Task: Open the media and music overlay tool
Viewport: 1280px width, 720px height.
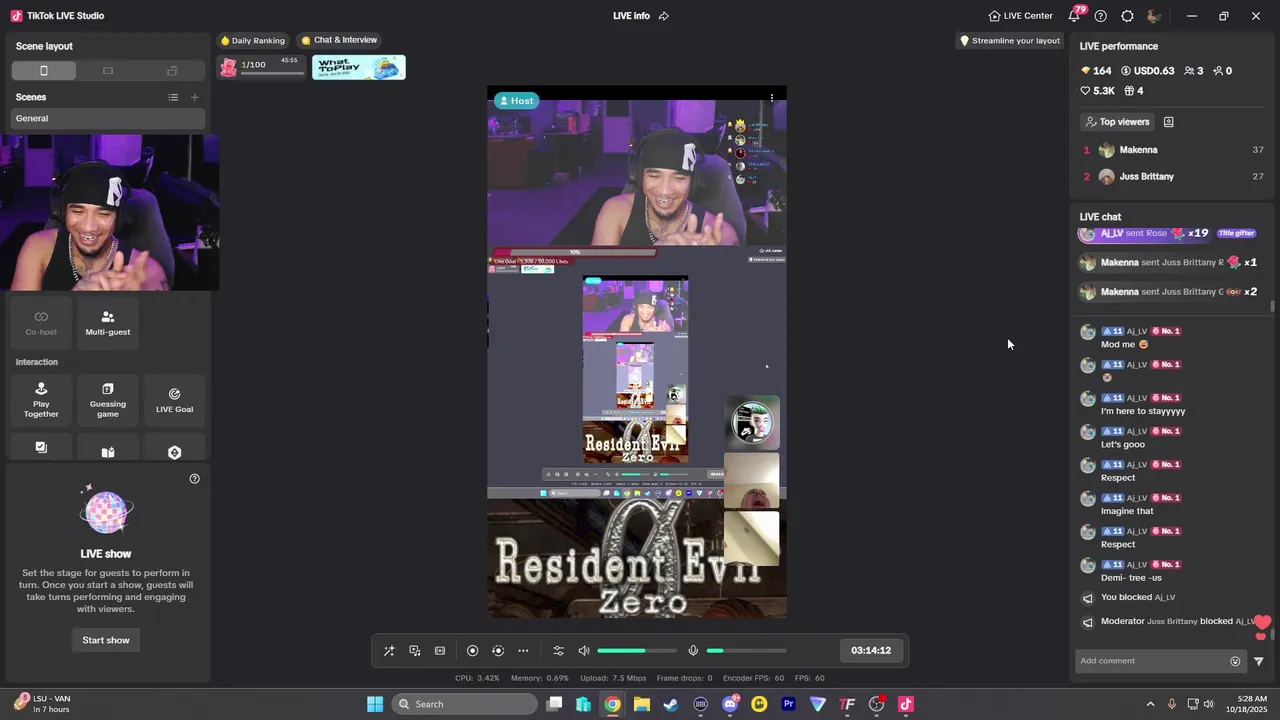Action: [415, 651]
